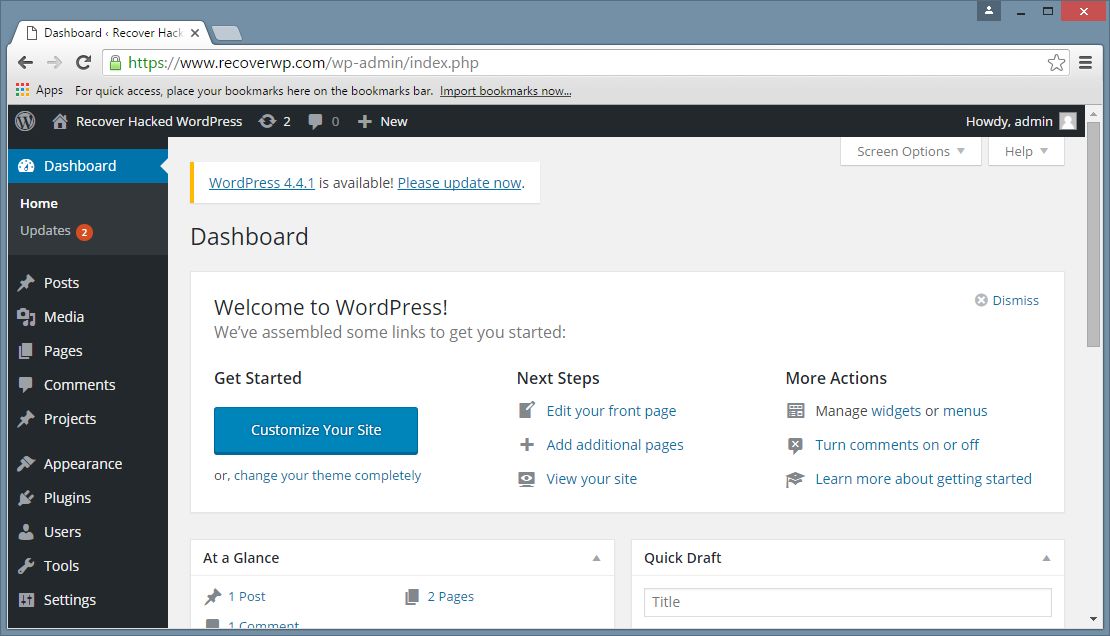Click the Appearance brush icon in sidebar

click(x=26, y=464)
